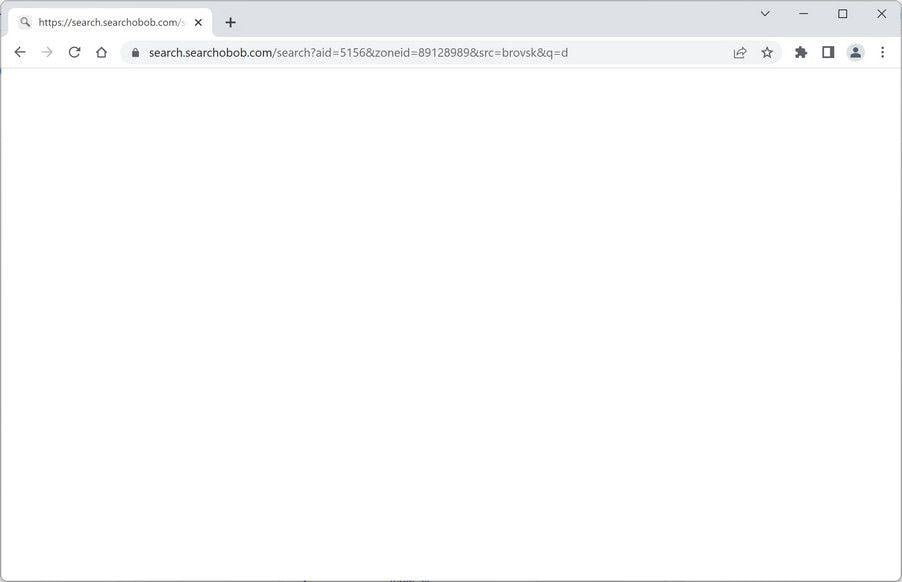Click the blank page content area
Image resolution: width=902 pixels, height=582 pixels.
pos(451,324)
